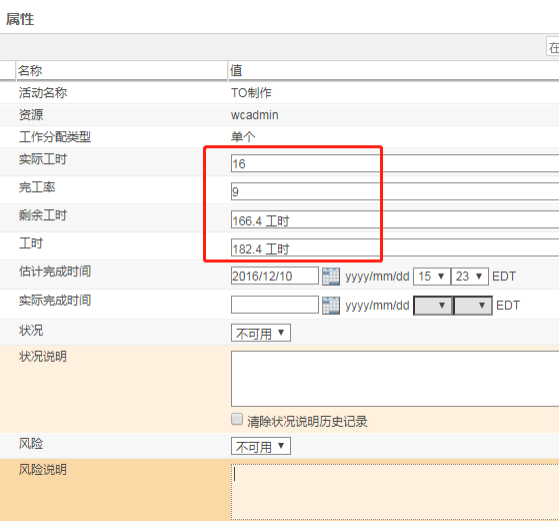
Task: Open empty minute dropdown for 实际完成时间
Action: coord(473,306)
